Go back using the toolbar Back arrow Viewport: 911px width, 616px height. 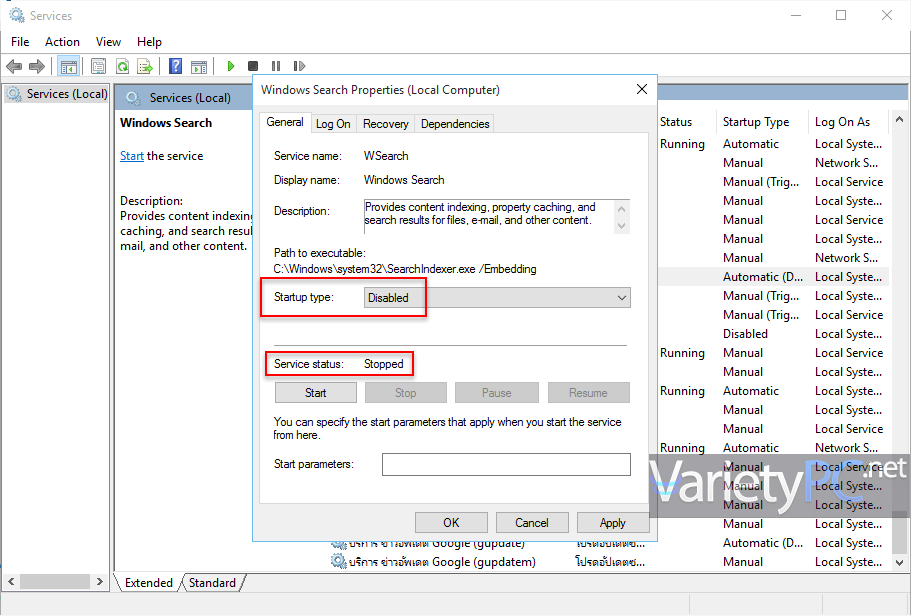click(14, 66)
